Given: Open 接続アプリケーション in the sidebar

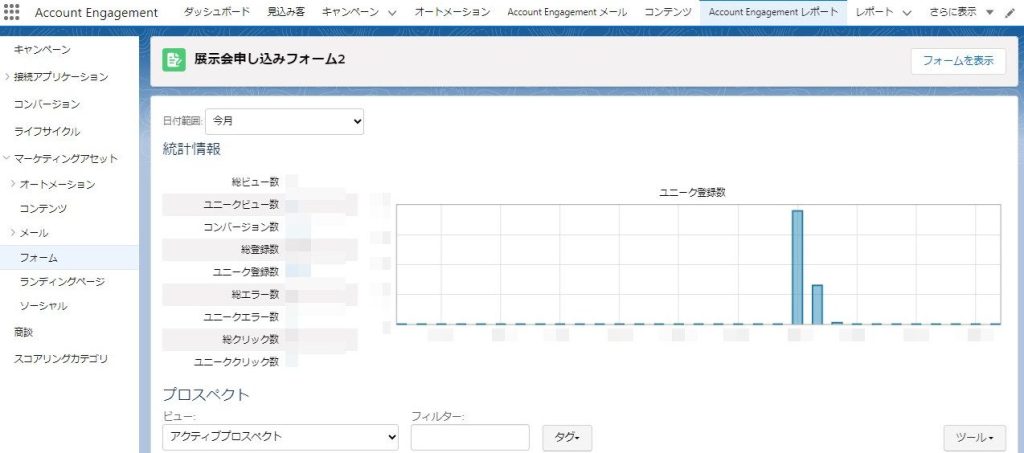Looking at the screenshot, I should tap(61, 77).
